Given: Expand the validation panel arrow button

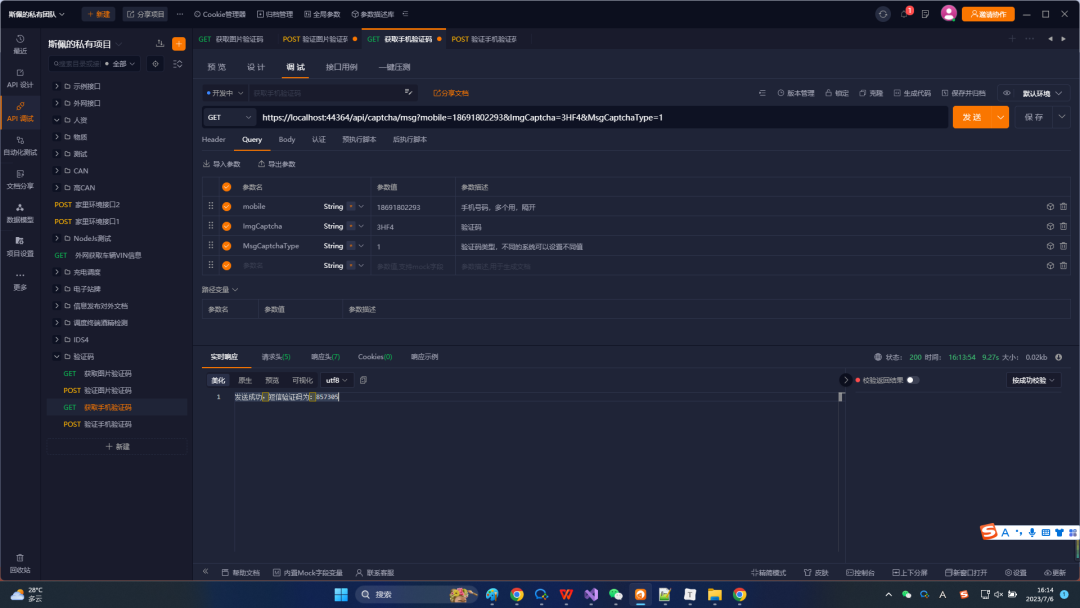Looking at the screenshot, I should point(846,380).
